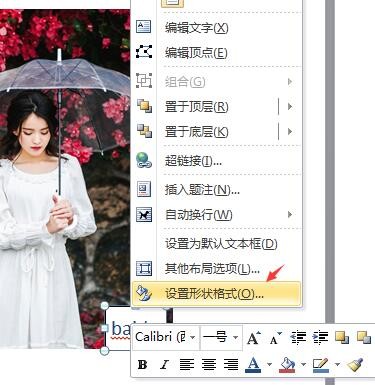
Task: Open the shape fill dropdown arrow
Action: tap(303, 365)
